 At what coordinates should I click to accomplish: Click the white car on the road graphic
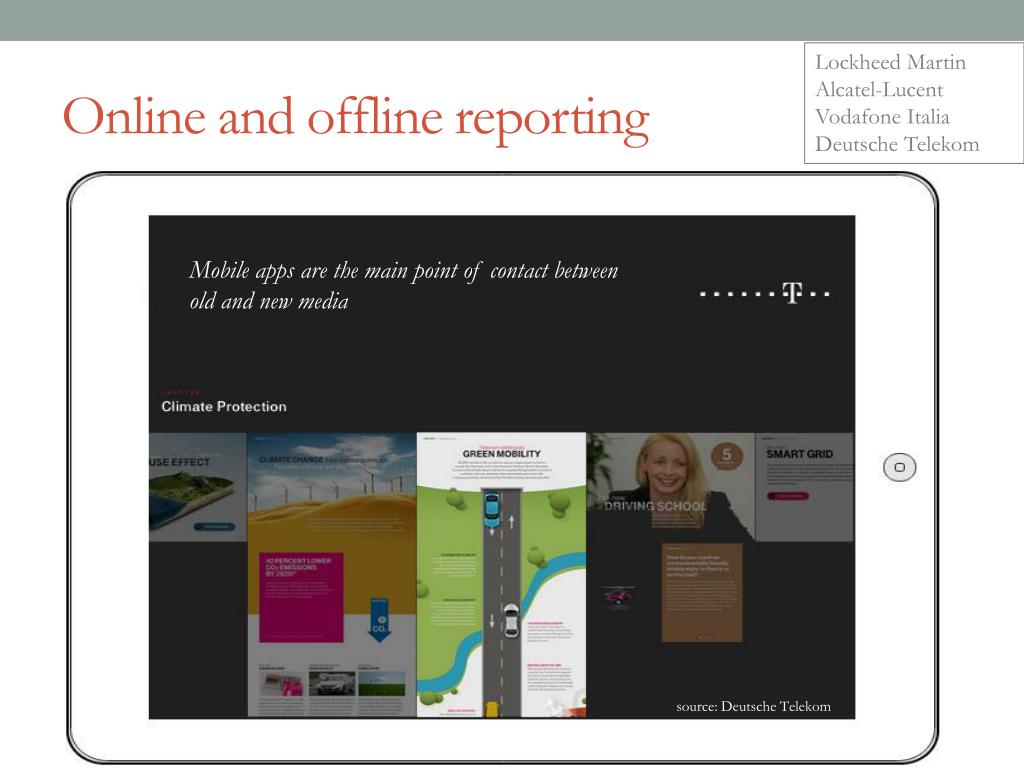tap(511, 620)
